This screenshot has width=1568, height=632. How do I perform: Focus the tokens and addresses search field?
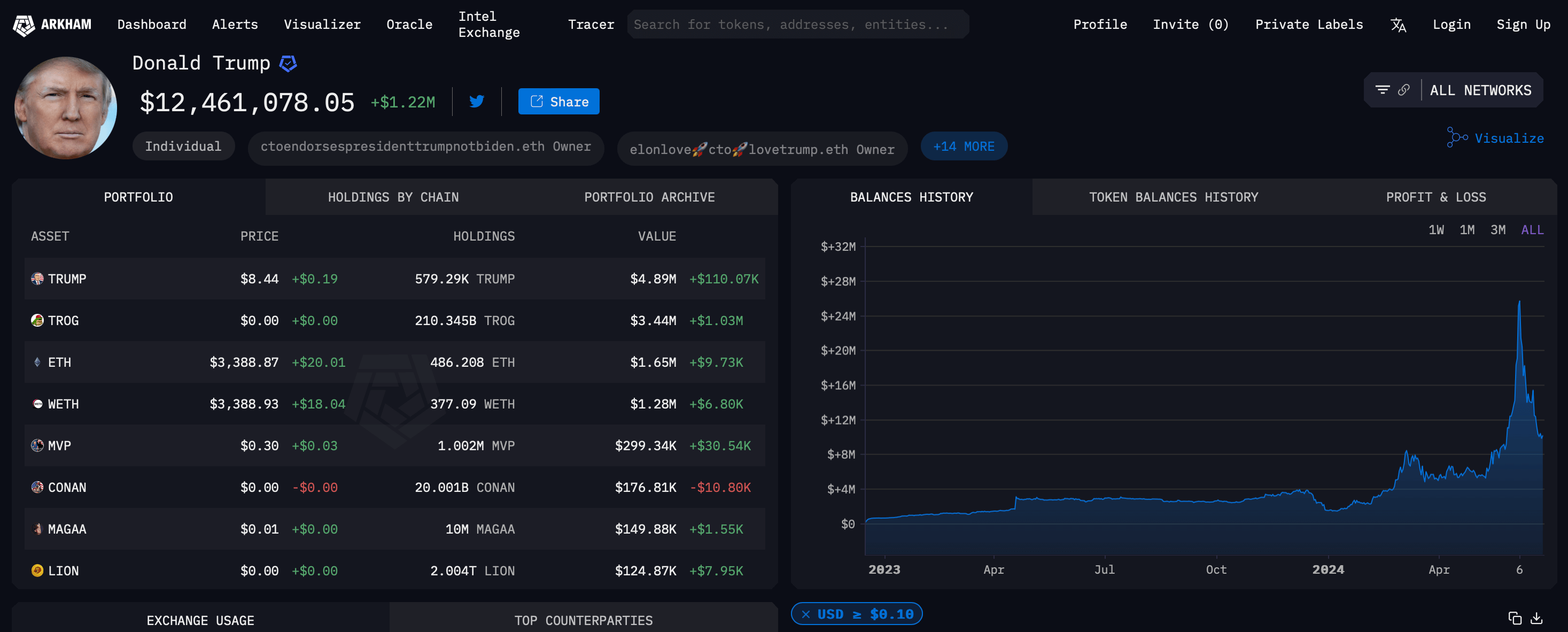[x=798, y=25]
